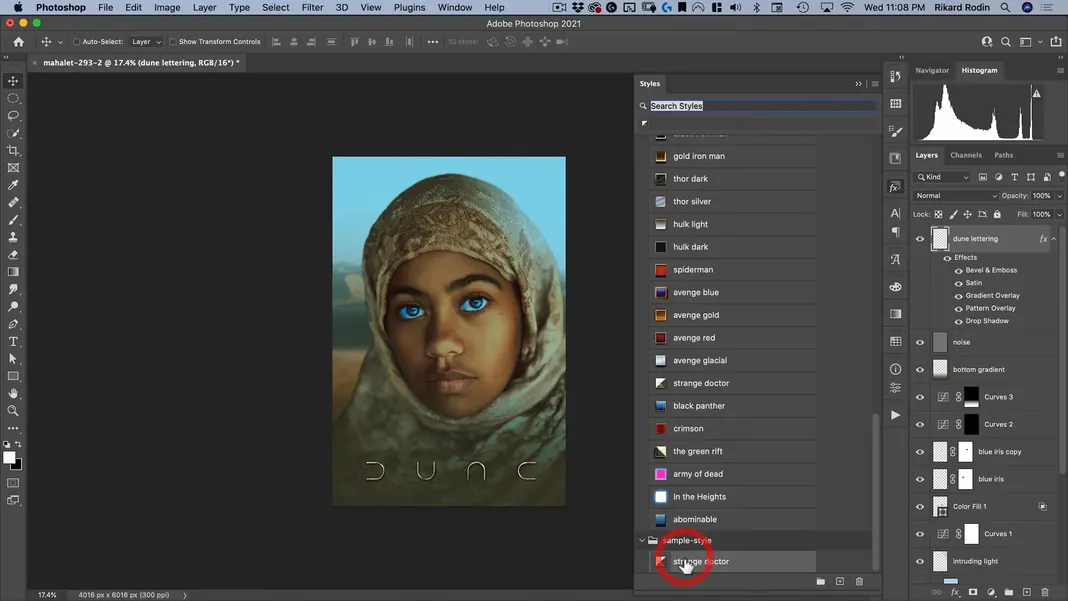
Task: Select the Move tool
Action: [x=13, y=81]
